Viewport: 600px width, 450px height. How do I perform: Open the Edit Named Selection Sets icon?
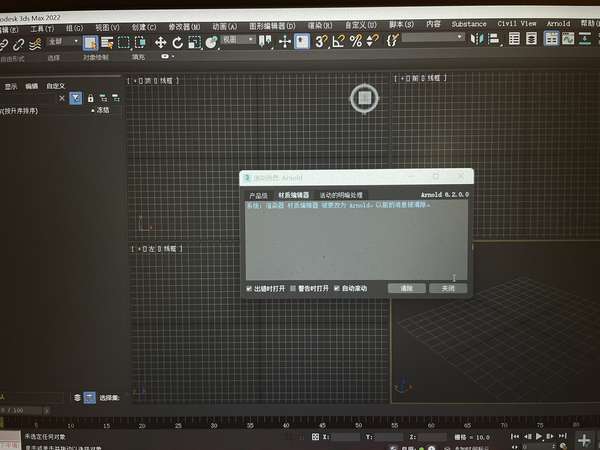click(x=392, y=39)
